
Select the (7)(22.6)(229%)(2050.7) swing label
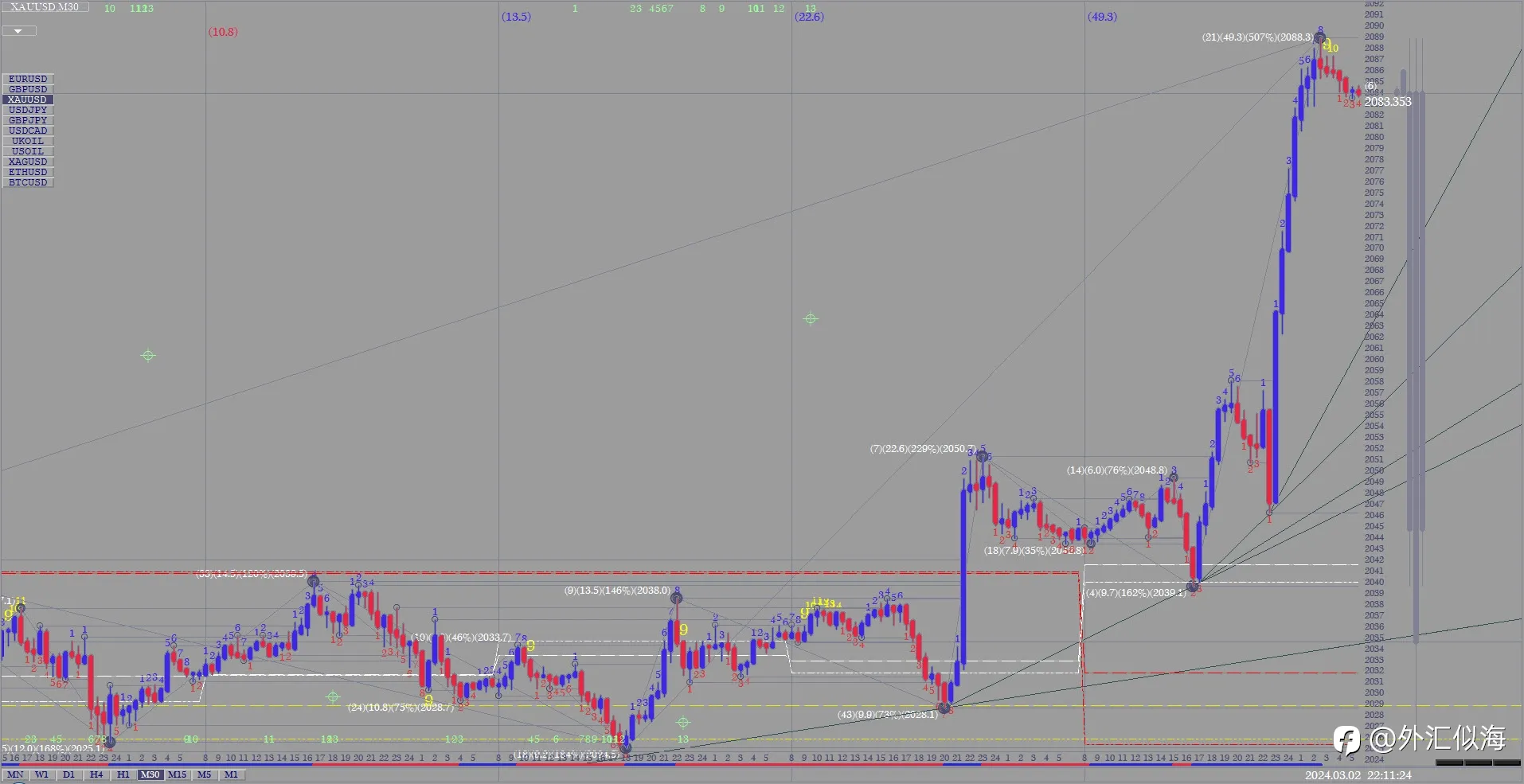[x=923, y=449]
